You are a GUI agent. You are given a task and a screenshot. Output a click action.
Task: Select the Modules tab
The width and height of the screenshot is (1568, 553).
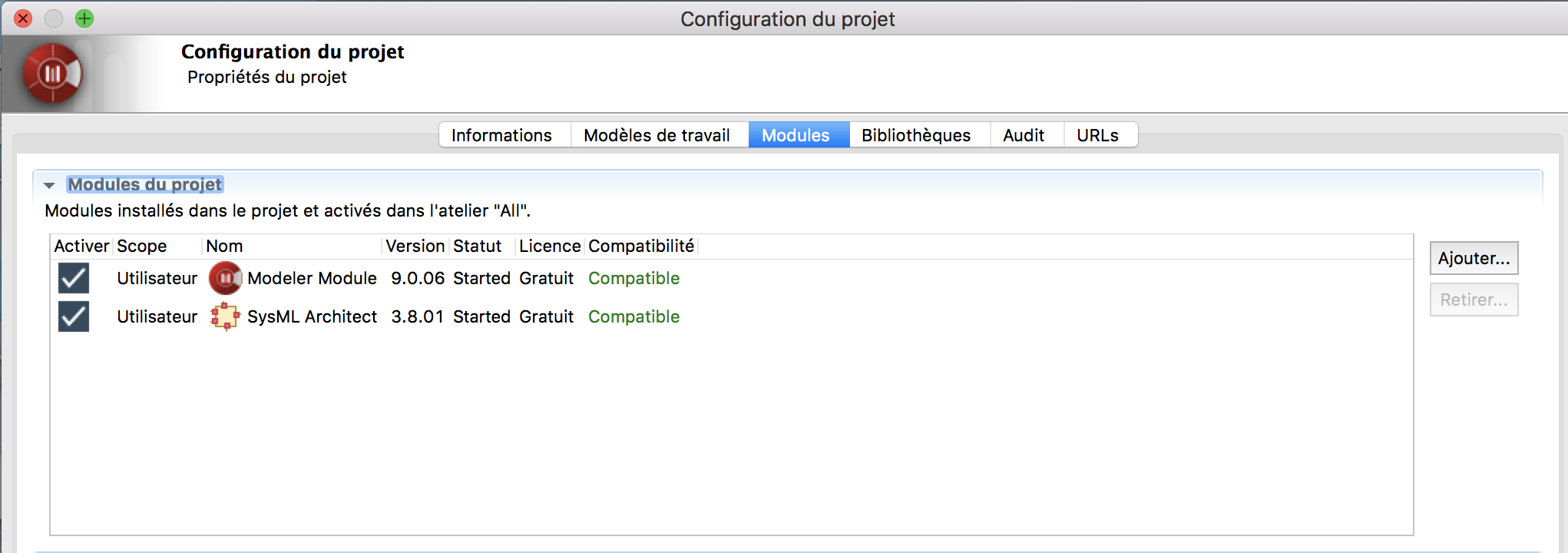pyautogui.click(x=796, y=135)
